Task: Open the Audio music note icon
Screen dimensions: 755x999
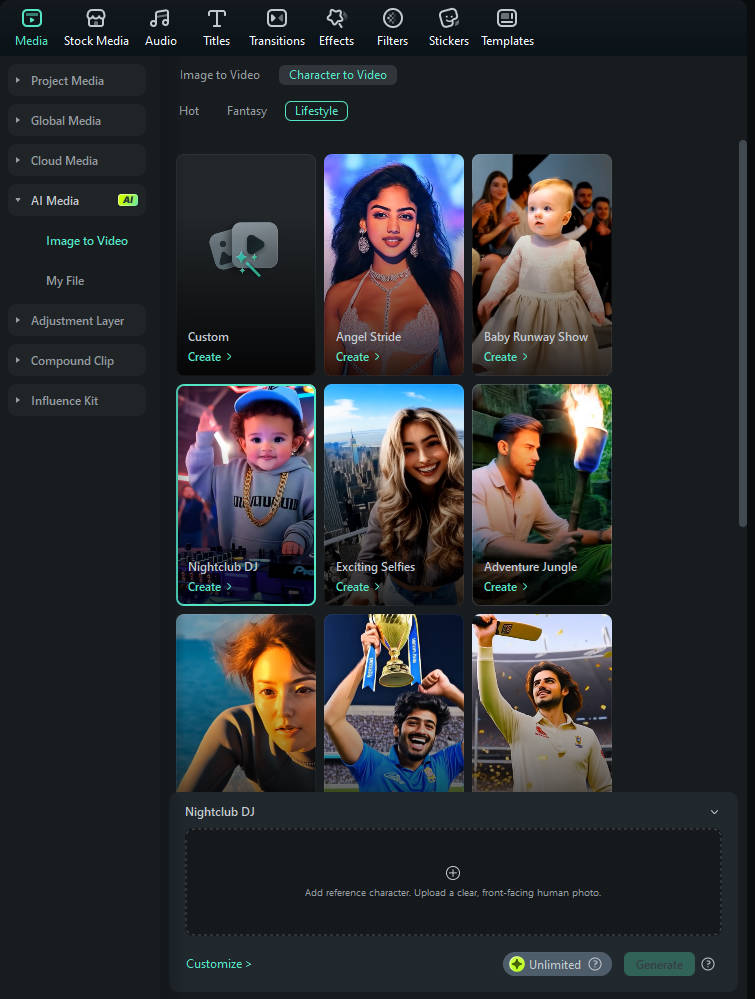Action: (x=160, y=18)
